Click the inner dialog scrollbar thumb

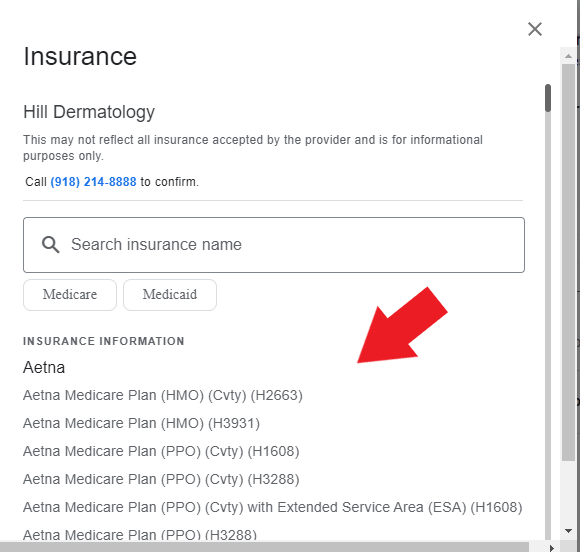tap(548, 98)
